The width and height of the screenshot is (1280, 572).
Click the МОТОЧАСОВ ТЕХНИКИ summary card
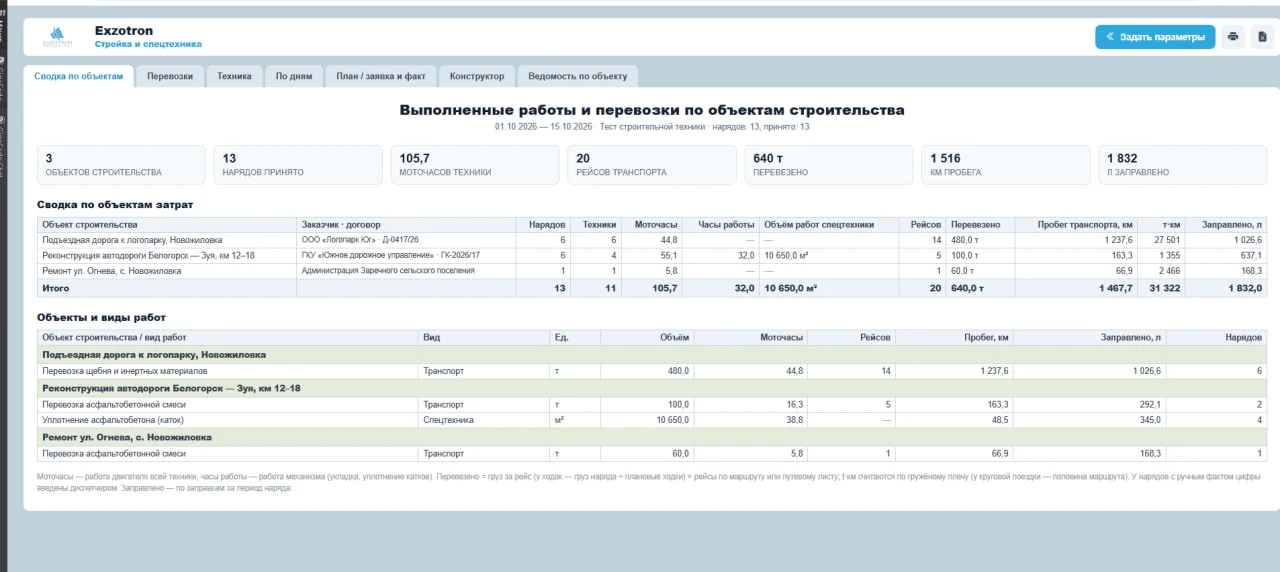click(x=475, y=165)
